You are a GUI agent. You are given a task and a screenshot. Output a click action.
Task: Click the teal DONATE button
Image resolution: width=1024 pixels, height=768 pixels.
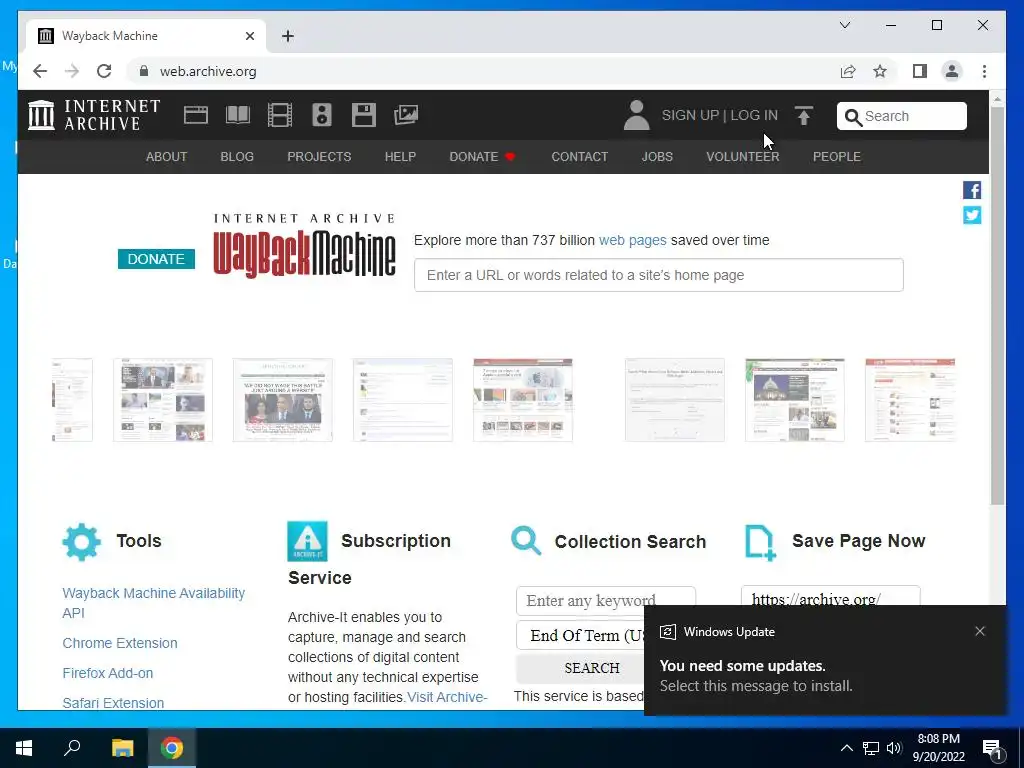(x=156, y=259)
